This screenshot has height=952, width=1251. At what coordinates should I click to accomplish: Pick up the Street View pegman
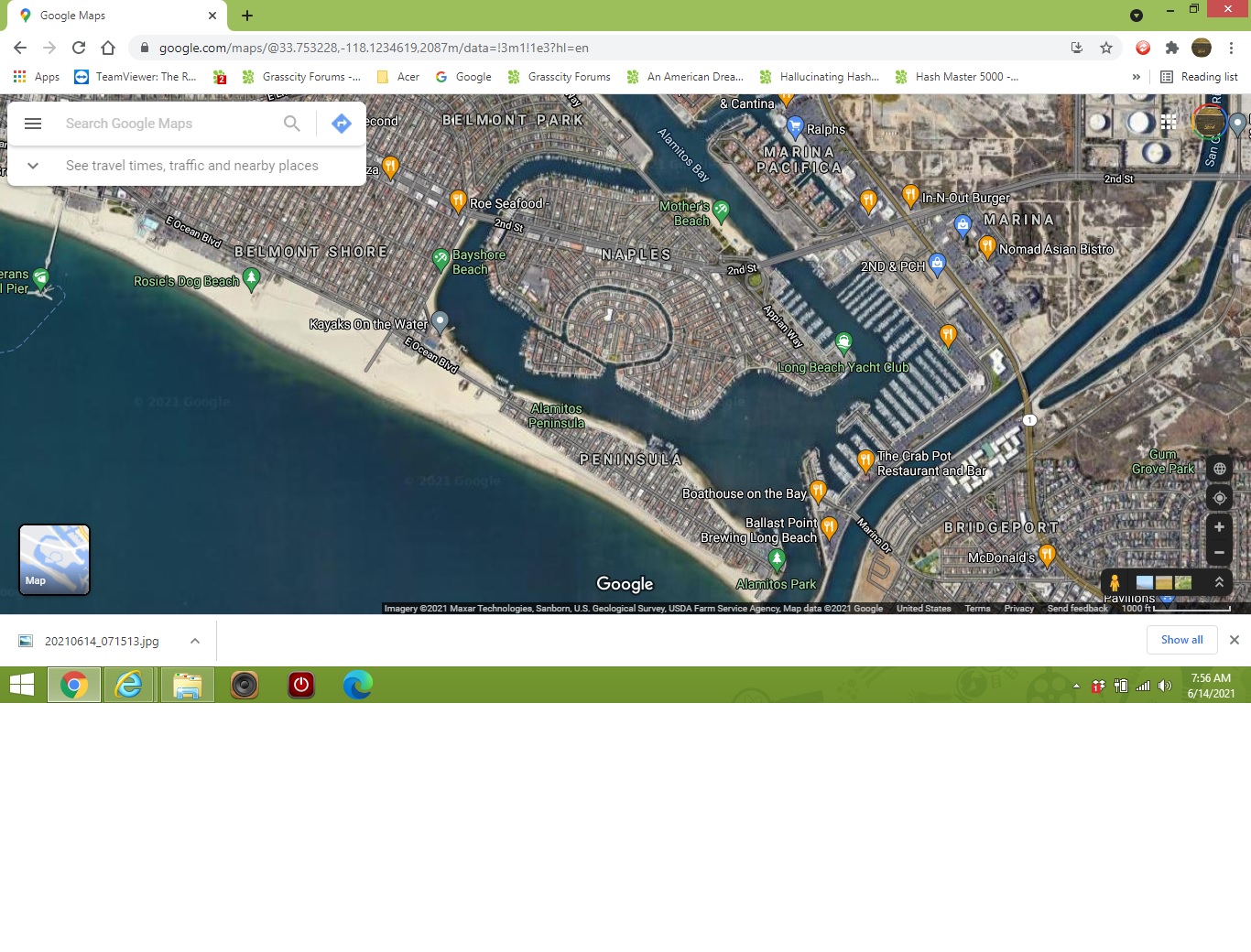(x=1115, y=582)
